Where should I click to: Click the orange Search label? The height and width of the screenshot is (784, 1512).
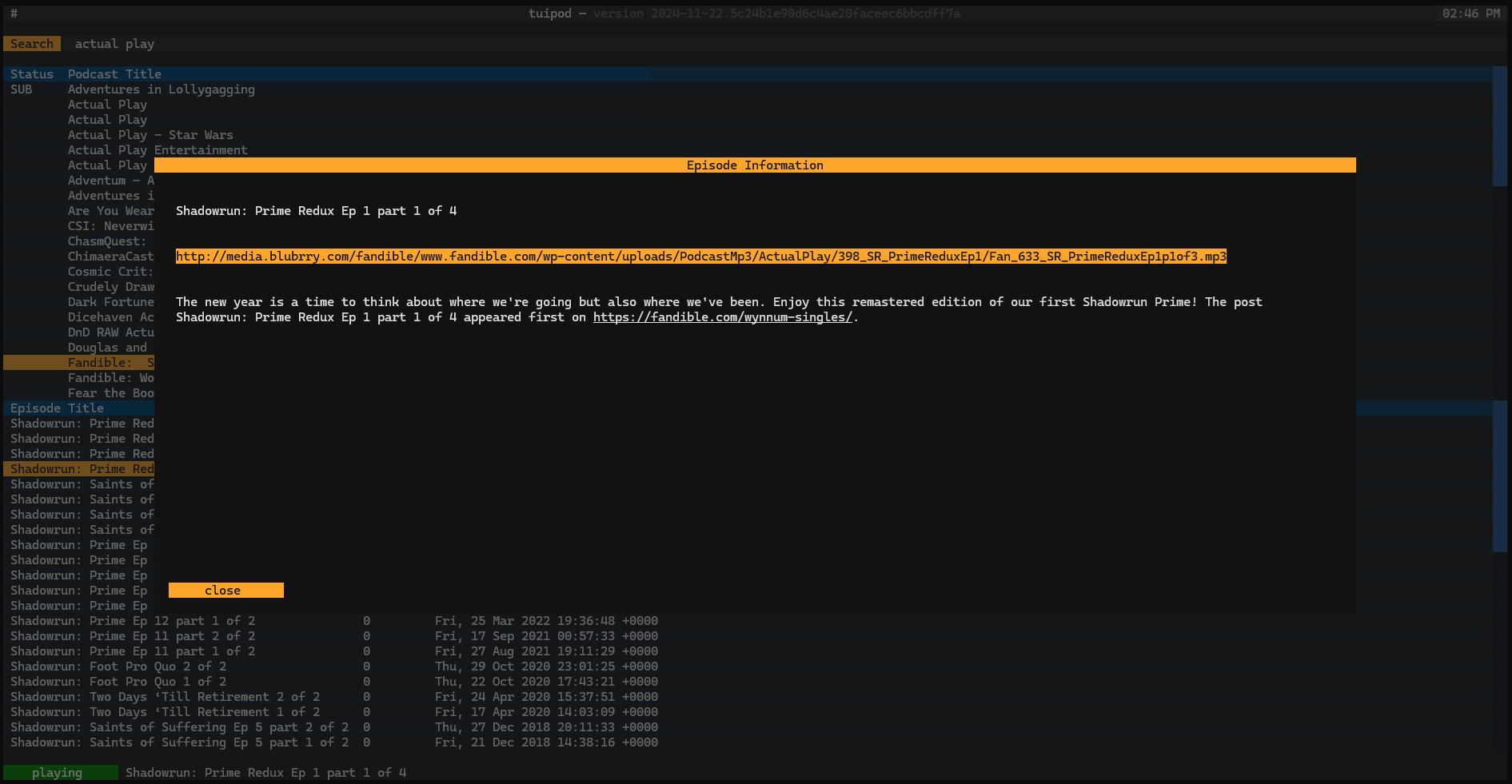(32, 44)
